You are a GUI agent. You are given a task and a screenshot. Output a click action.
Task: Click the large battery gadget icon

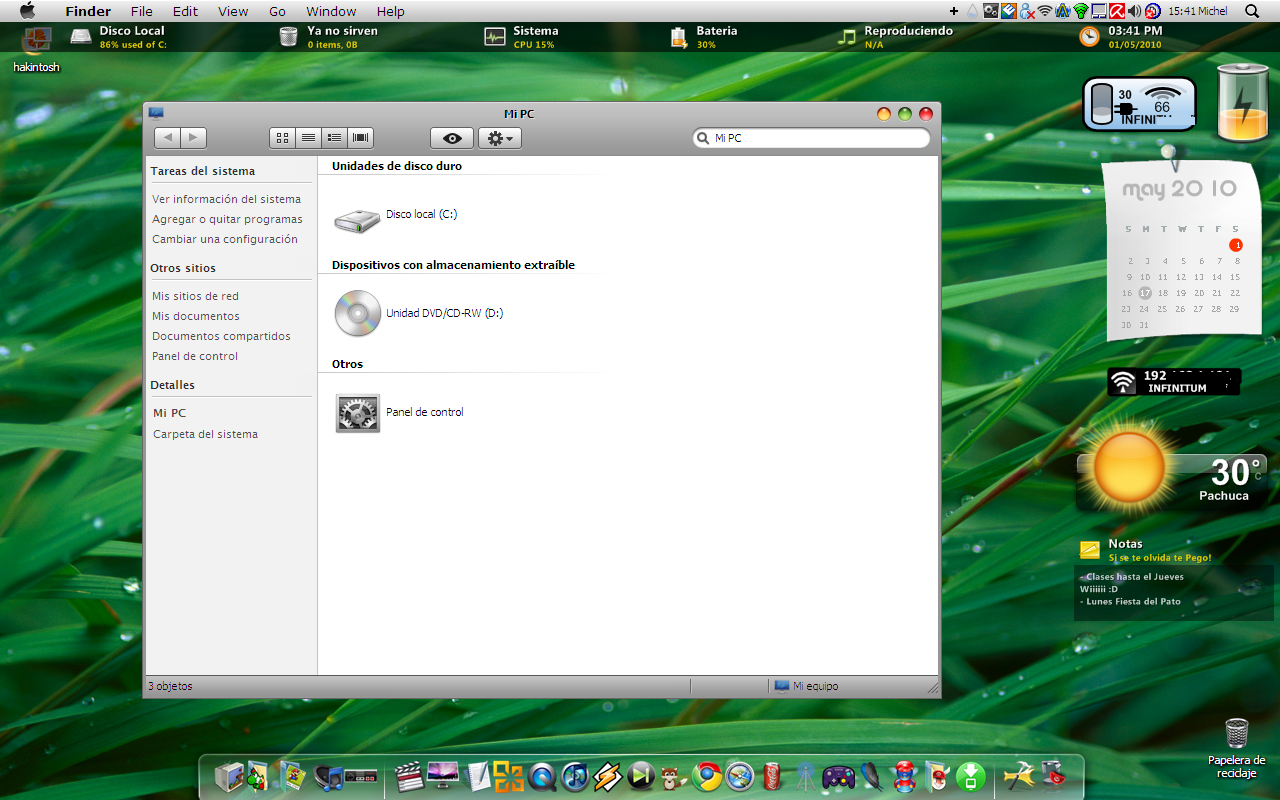click(x=1243, y=103)
